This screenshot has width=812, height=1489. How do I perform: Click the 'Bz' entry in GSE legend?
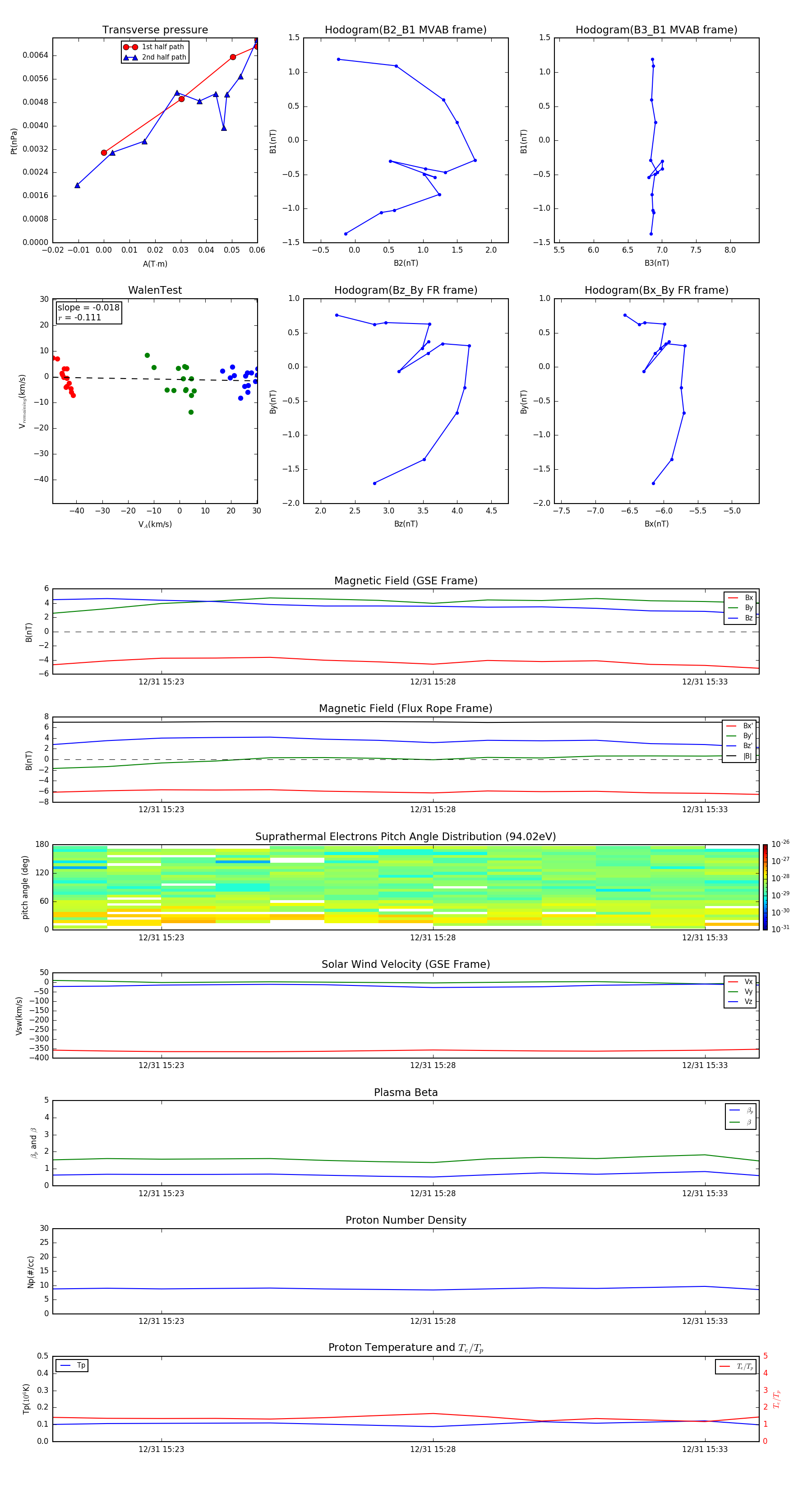[x=740, y=618]
